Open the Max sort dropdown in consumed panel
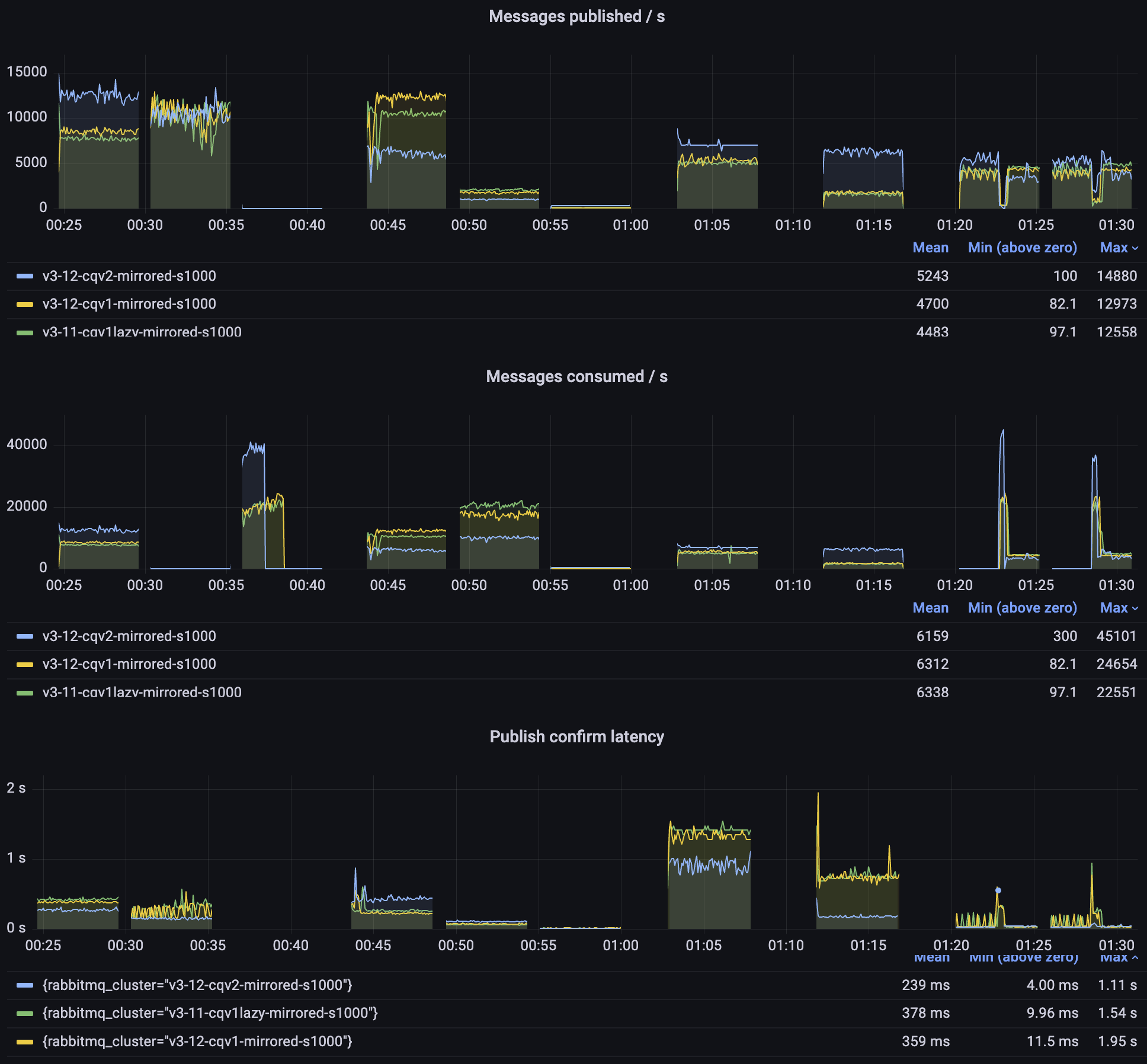1147x1064 pixels. point(1119,608)
